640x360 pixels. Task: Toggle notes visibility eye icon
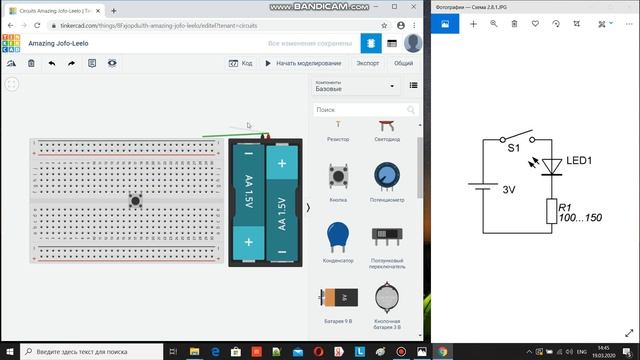tap(112, 63)
